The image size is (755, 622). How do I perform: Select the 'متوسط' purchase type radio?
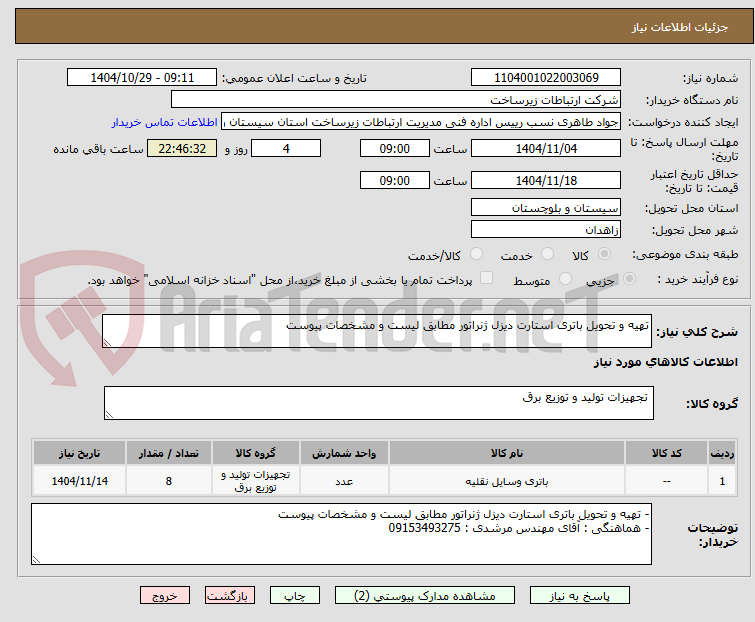coord(565,279)
